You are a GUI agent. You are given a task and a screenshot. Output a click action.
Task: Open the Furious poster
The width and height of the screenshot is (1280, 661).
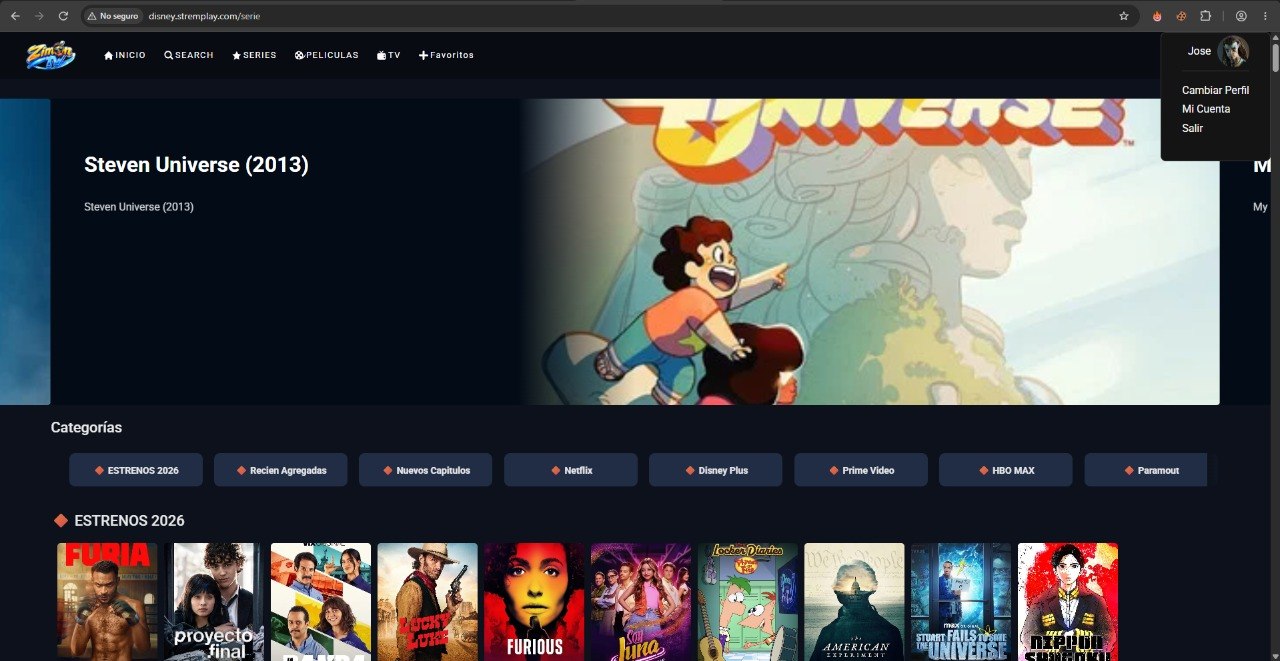coord(534,602)
